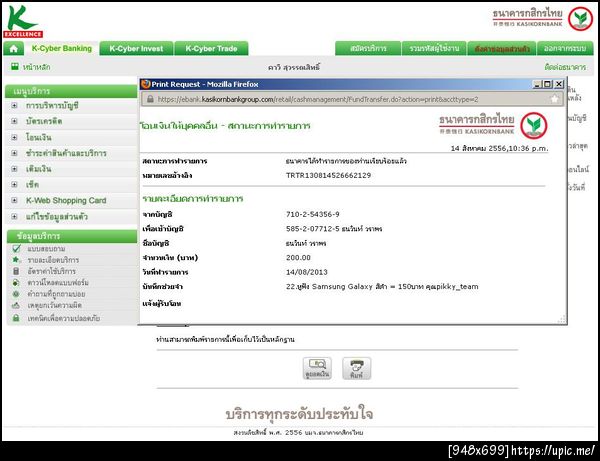
Task: Click the ข้อมูลบริการ sidebar header
Action: click(72, 236)
